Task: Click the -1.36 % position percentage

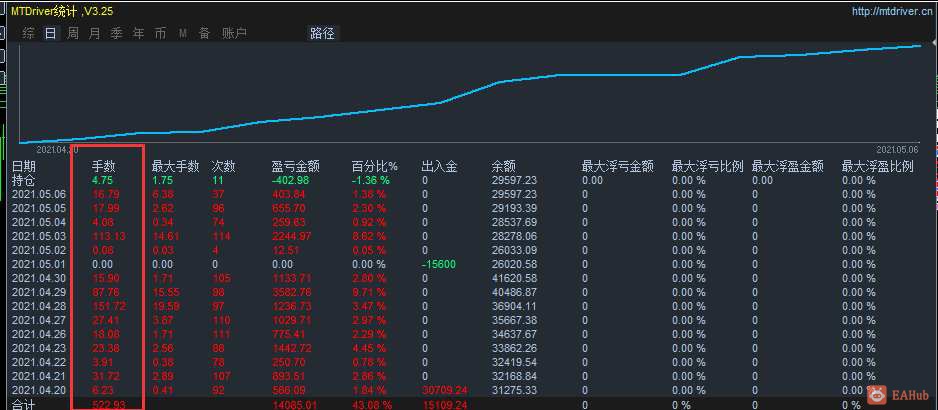Action: pyautogui.click(x=370, y=180)
